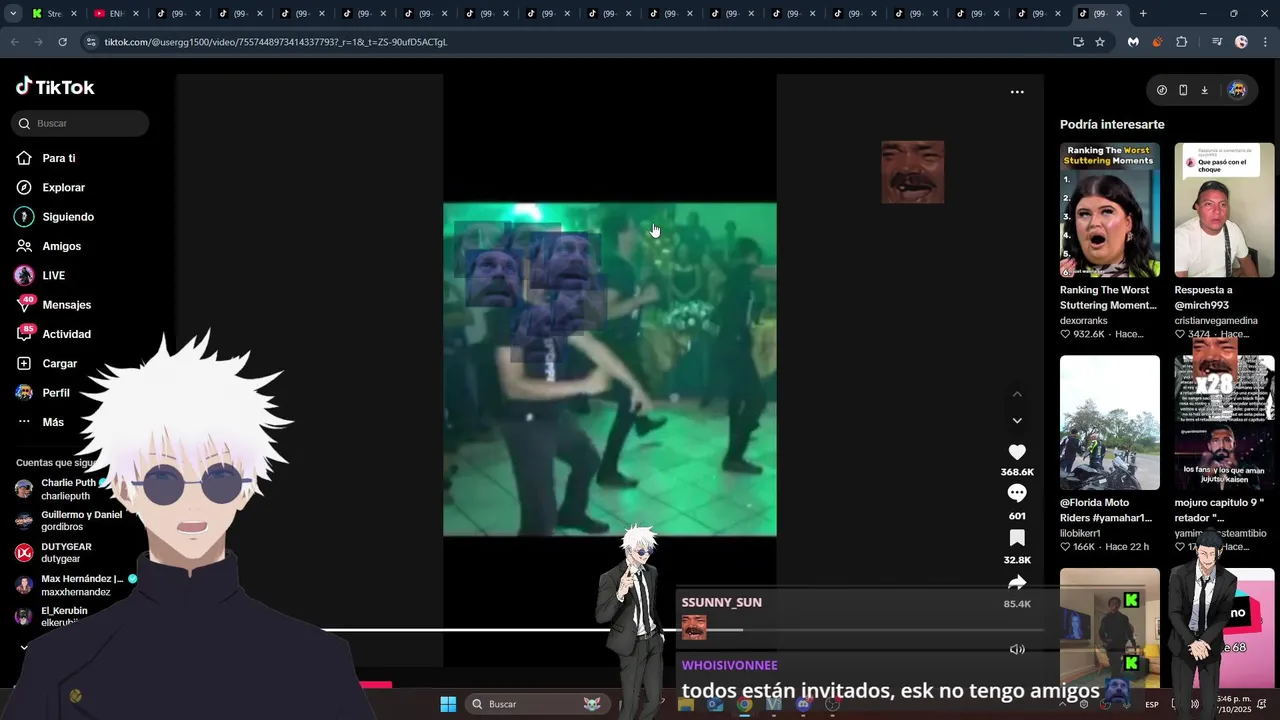Open Ranking The Worst Stuttering Moments thumbnail
Viewport: 1280px width, 720px height.
(x=1110, y=210)
